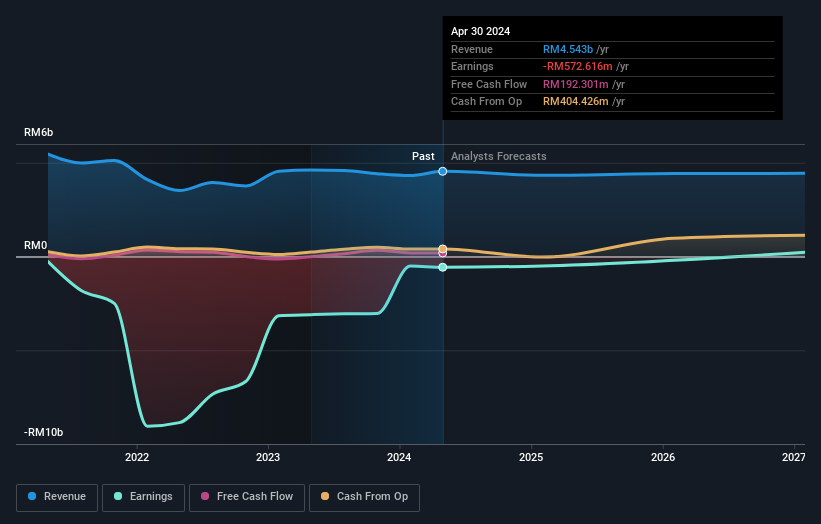Click the Free Cash Flow row label in the tooltip

pyautogui.click(x=489, y=84)
